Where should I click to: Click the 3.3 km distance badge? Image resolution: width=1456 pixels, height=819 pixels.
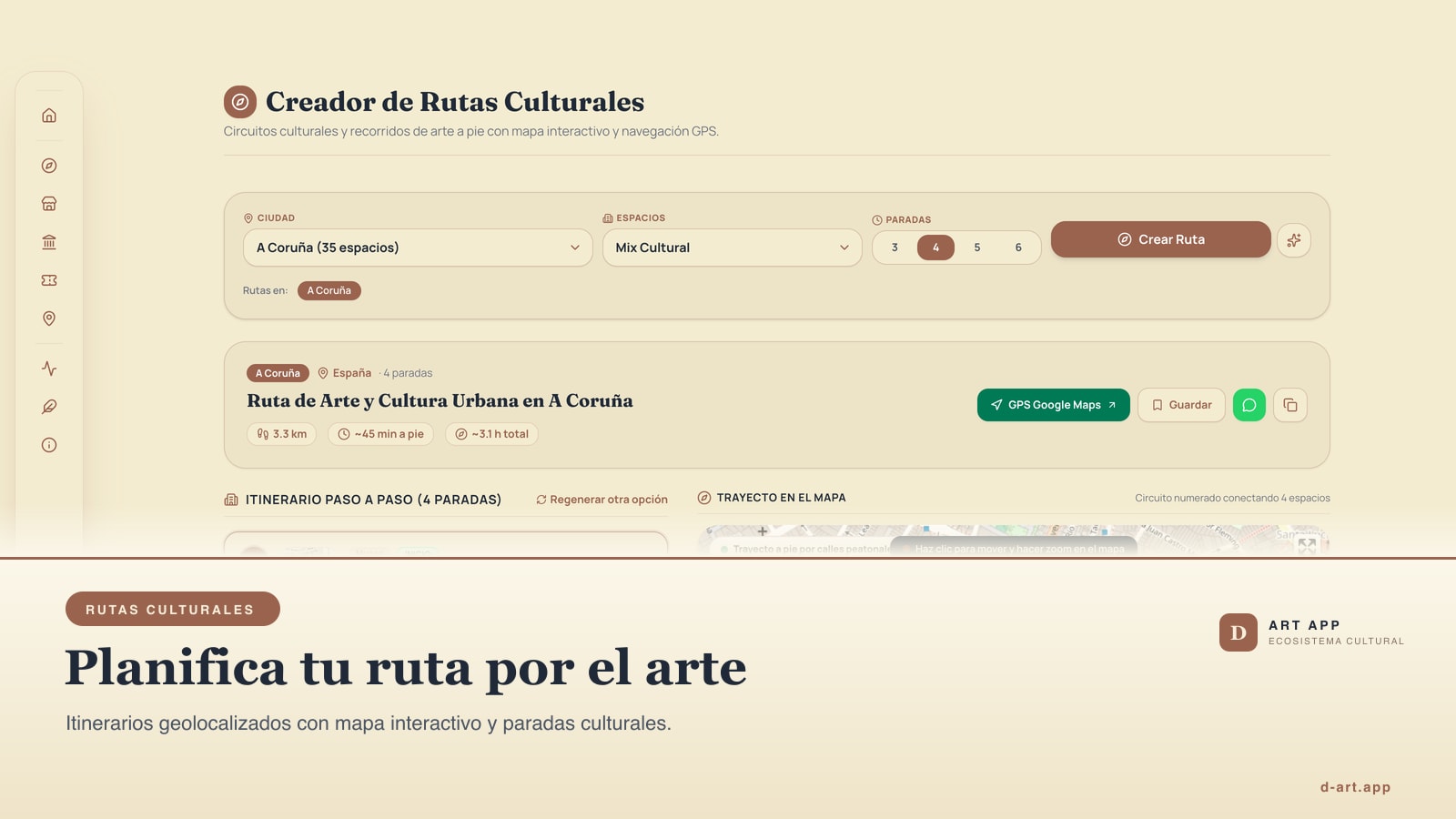pyautogui.click(x=282, y=434)
